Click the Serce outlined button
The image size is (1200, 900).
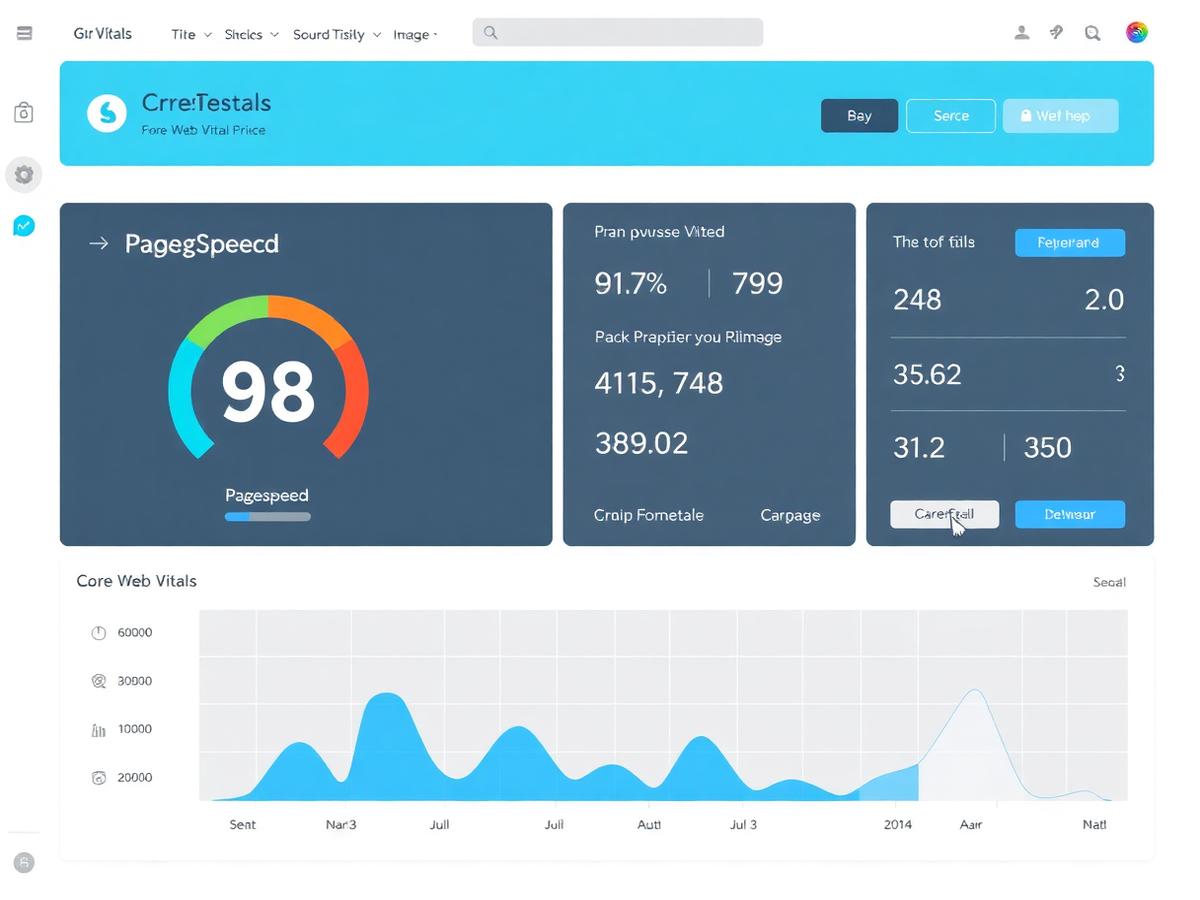(x=951, y=116)
